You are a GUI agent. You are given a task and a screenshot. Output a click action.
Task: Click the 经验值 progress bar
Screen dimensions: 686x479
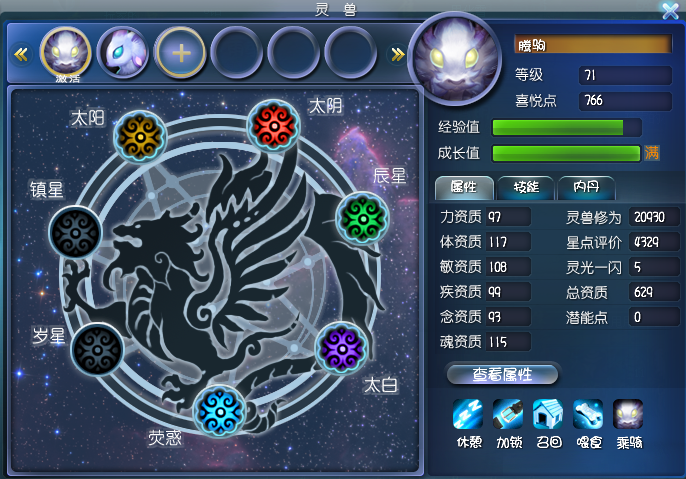pyautogui.click(x=567, y=128)
